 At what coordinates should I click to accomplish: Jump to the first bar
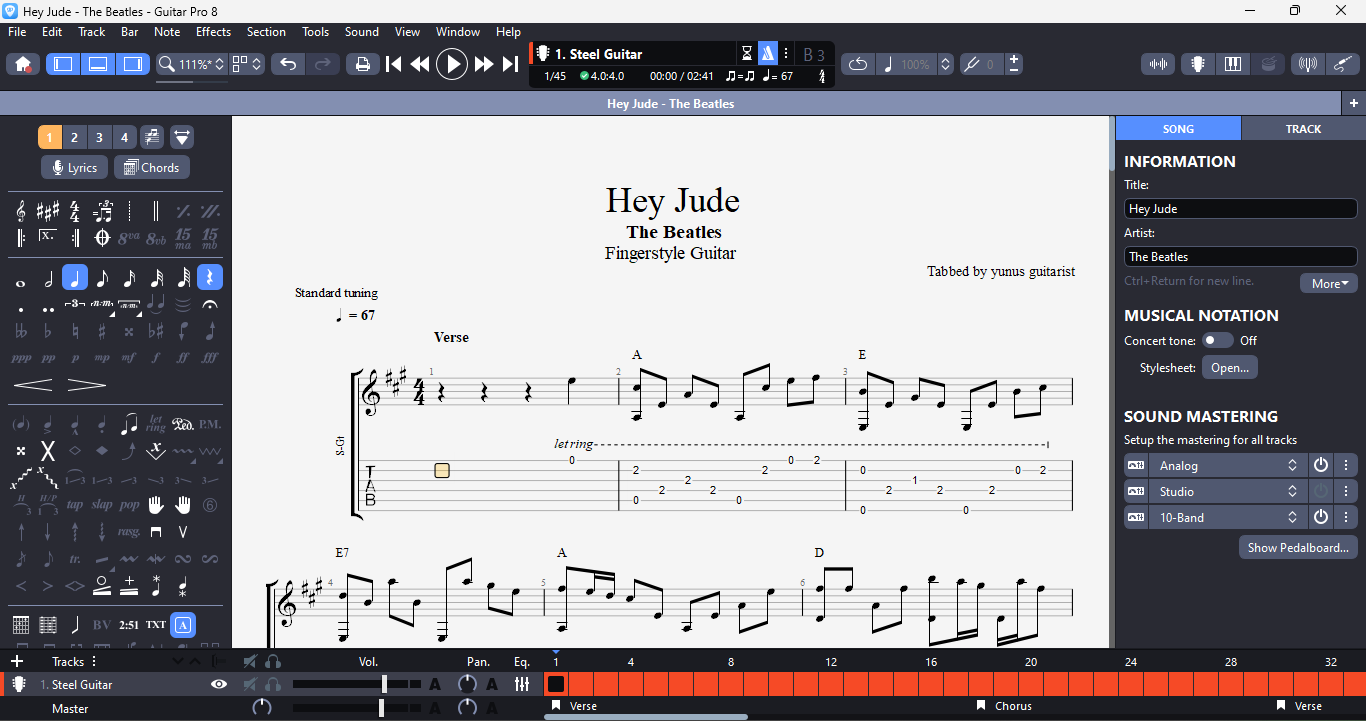click(394, 64)
